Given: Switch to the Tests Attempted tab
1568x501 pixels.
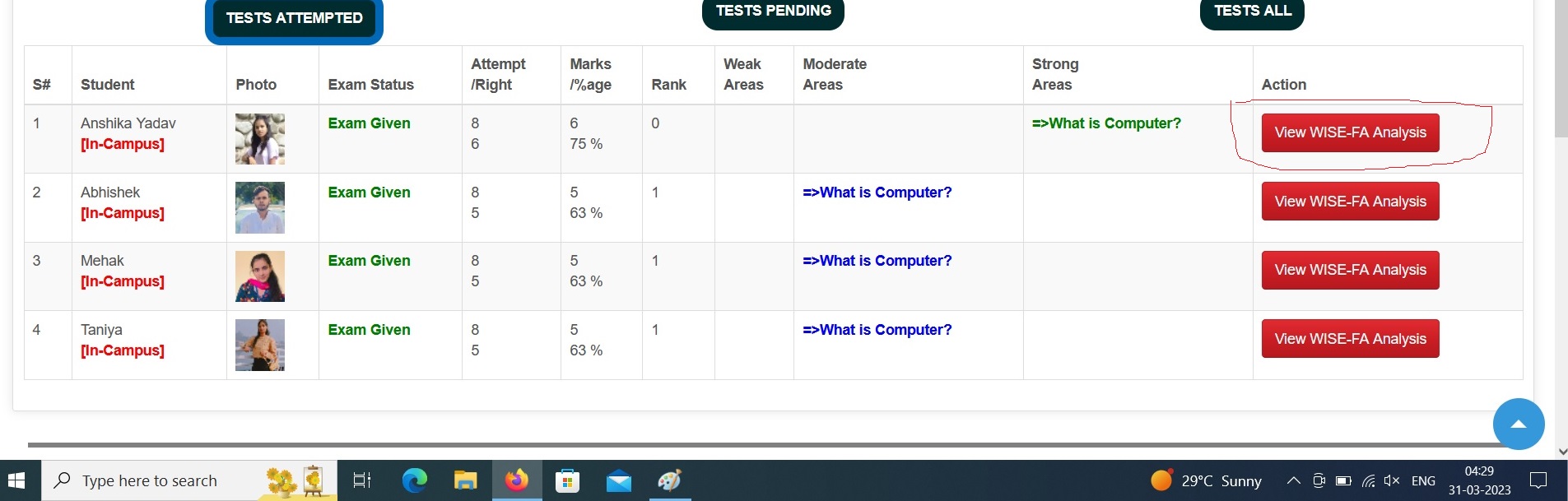Looking at the screenshot, I should click(294, 18).
